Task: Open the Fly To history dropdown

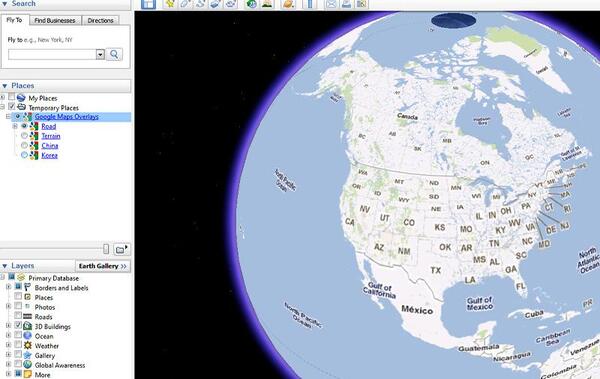Action: click(100, 54)
